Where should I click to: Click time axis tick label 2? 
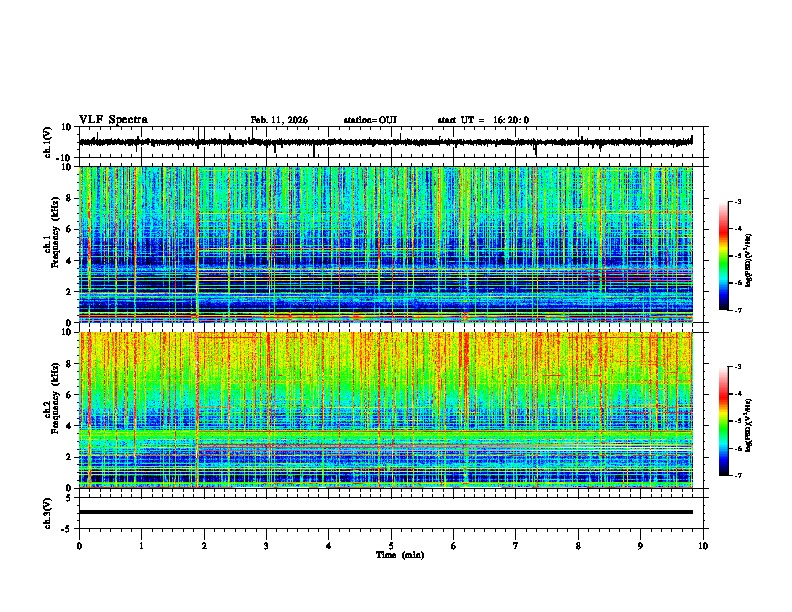(x=204, y=546)
